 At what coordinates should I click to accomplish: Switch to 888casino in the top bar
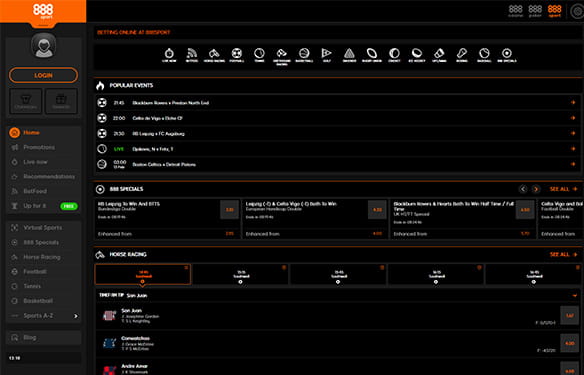515,11
